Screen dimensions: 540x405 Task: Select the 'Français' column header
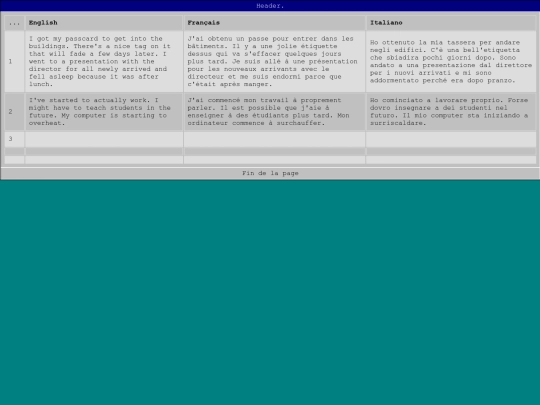click(x=274, y=23)
